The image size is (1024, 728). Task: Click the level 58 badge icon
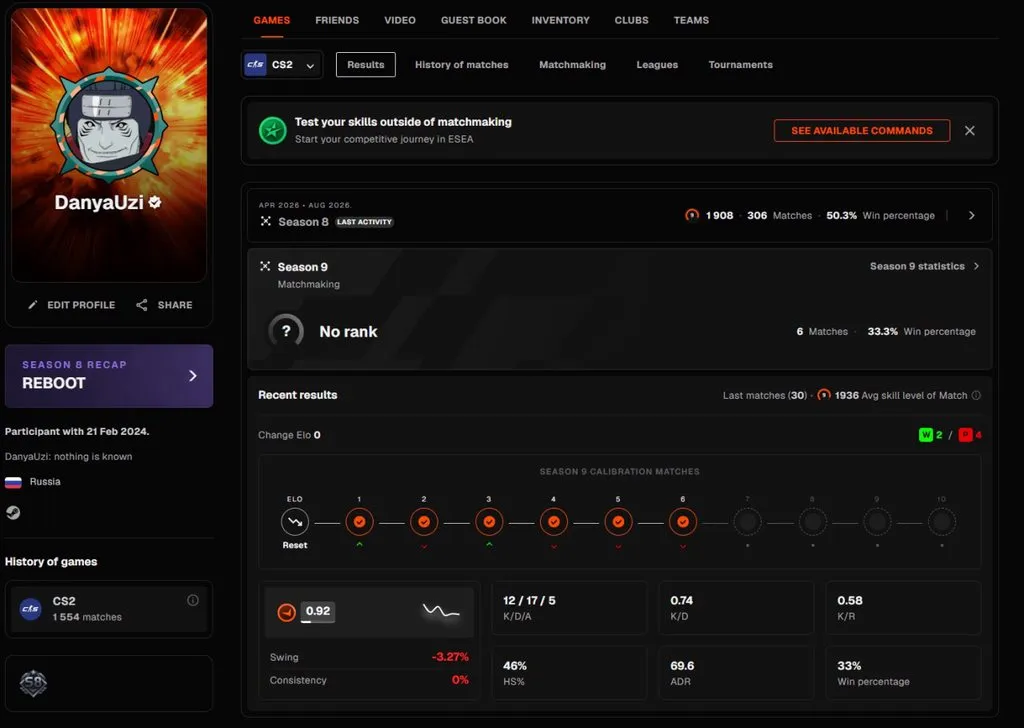click(33, 684)
